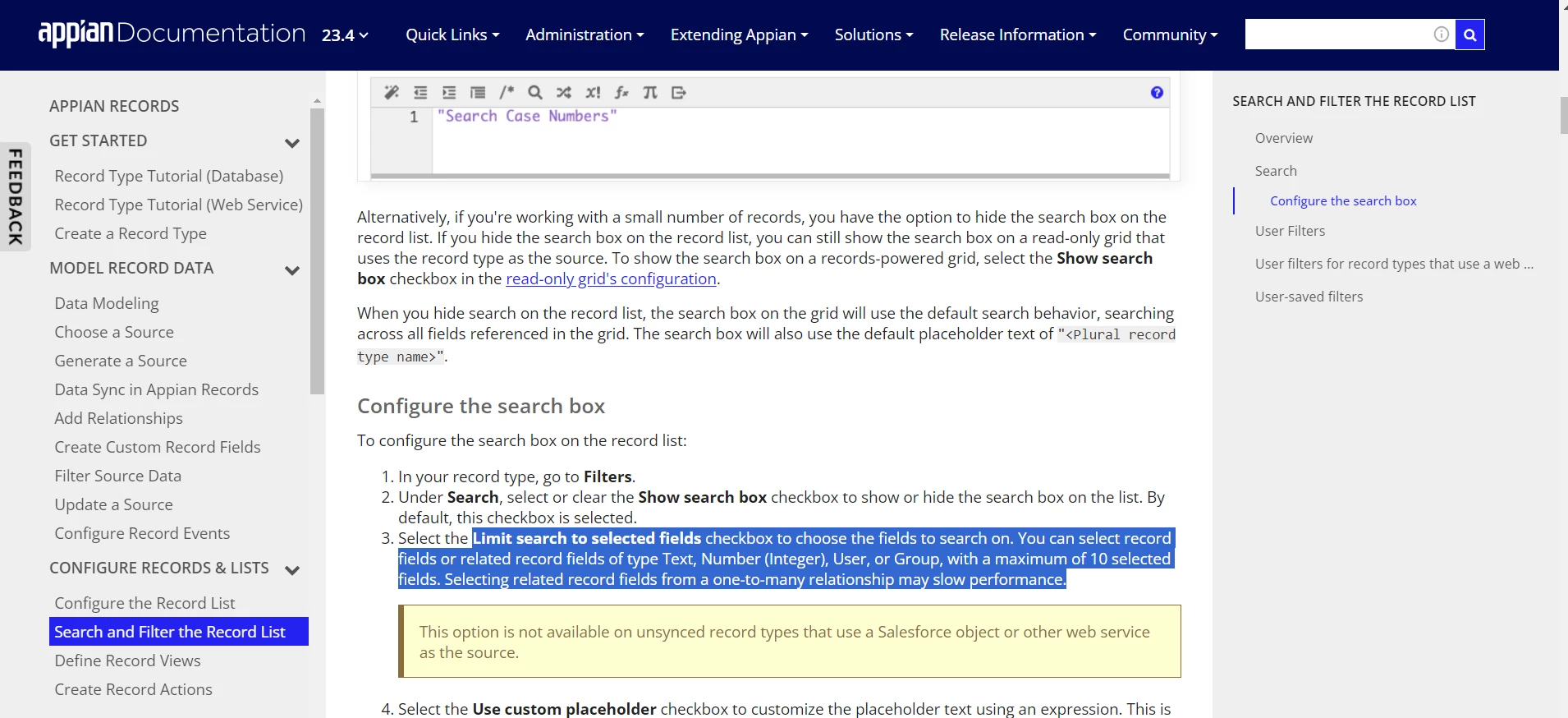Open Create Custom Record Fields page
The image size is (1568, 718).
point(158,447)
